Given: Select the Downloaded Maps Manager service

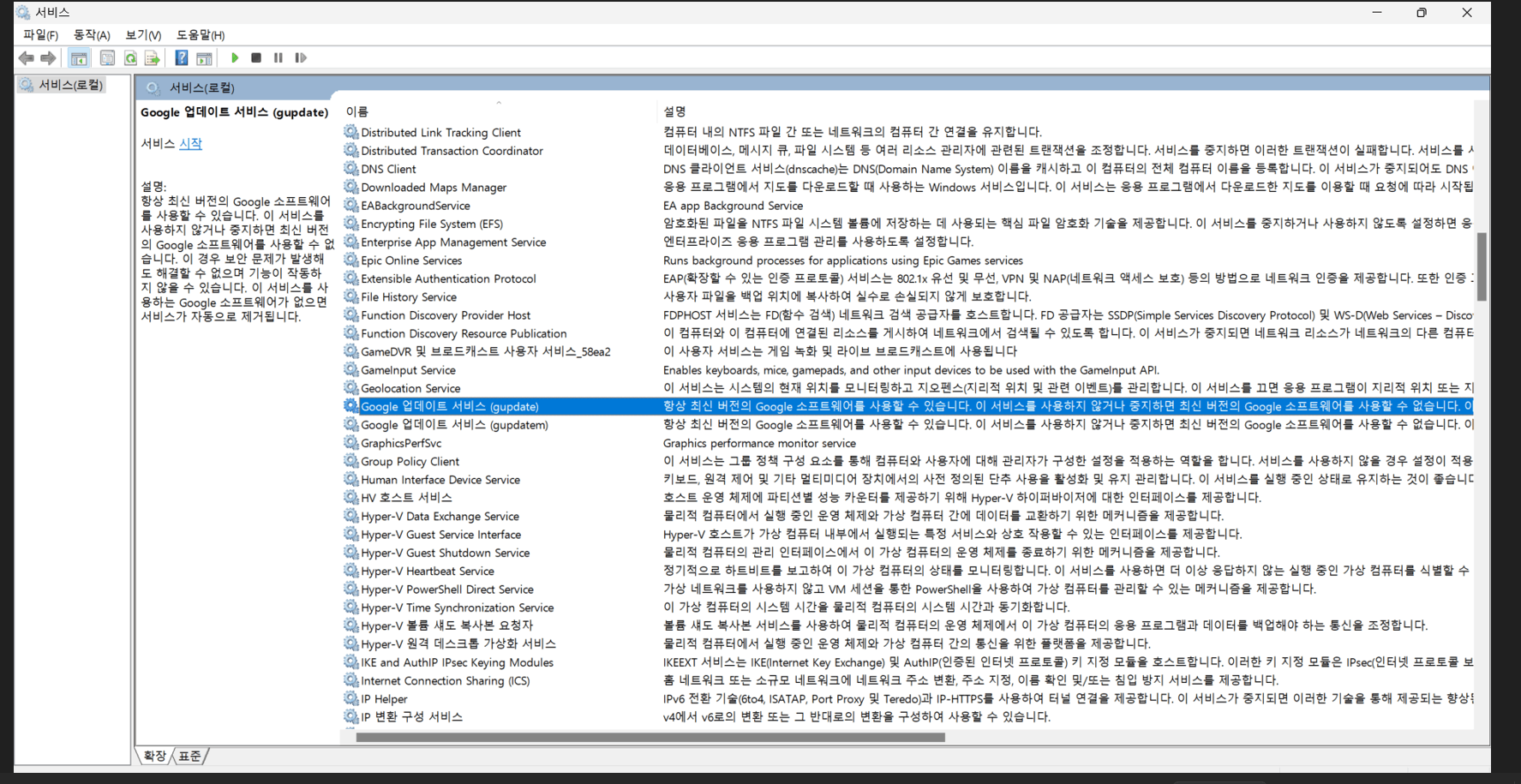Looking at the screenshot, I should coord(907,187).
